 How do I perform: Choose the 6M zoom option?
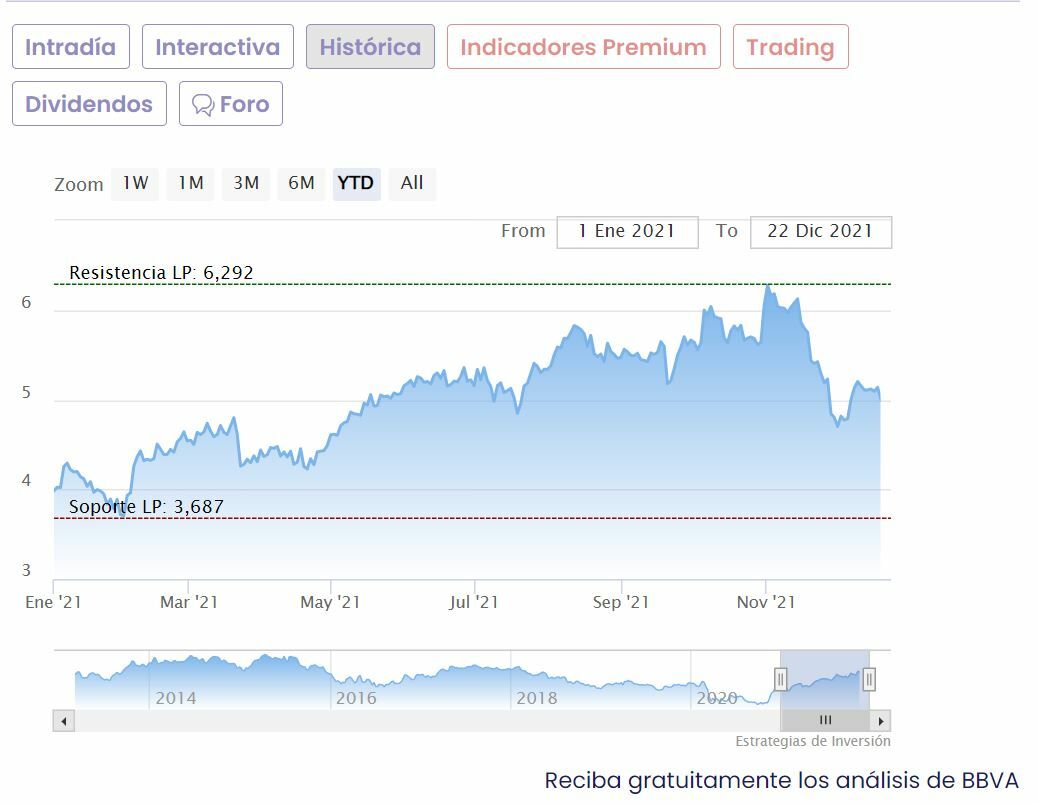coord(301,183)
